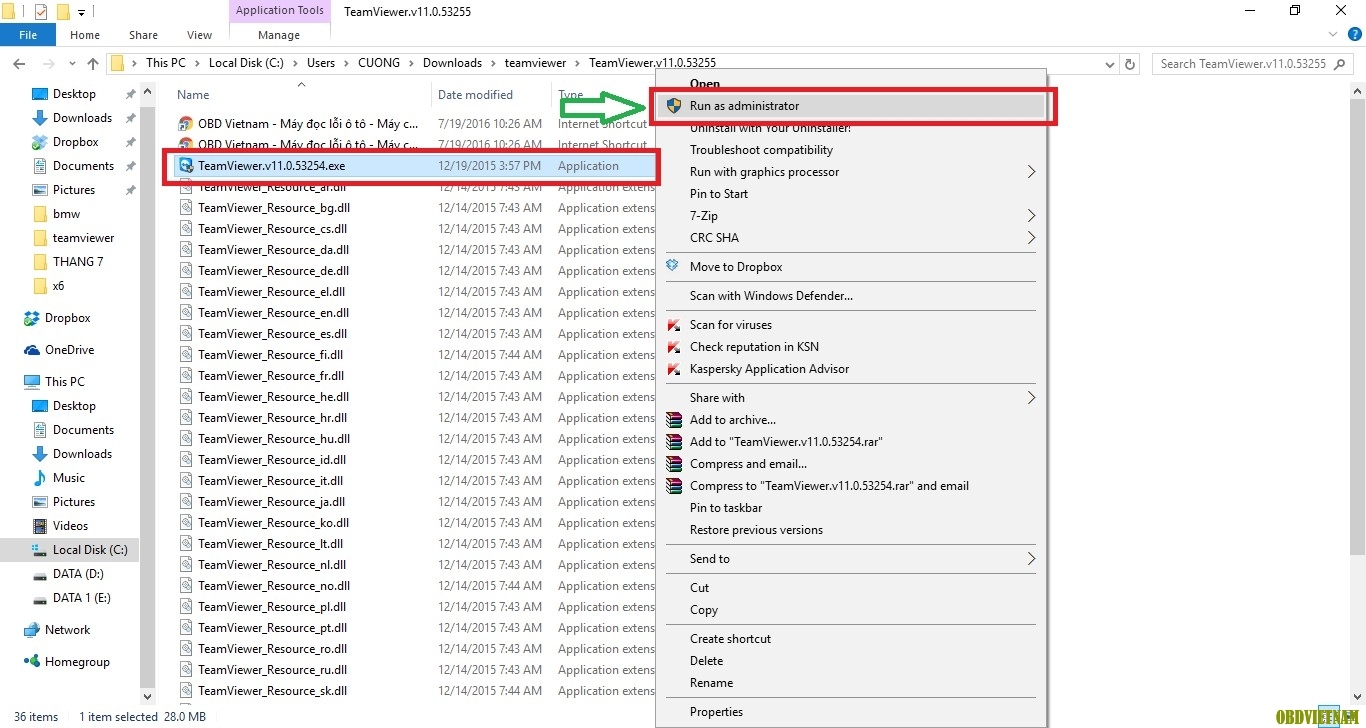Click the Music note icon in sidebar
This screenshot has height=728, width=1366.
click(40, 478)
